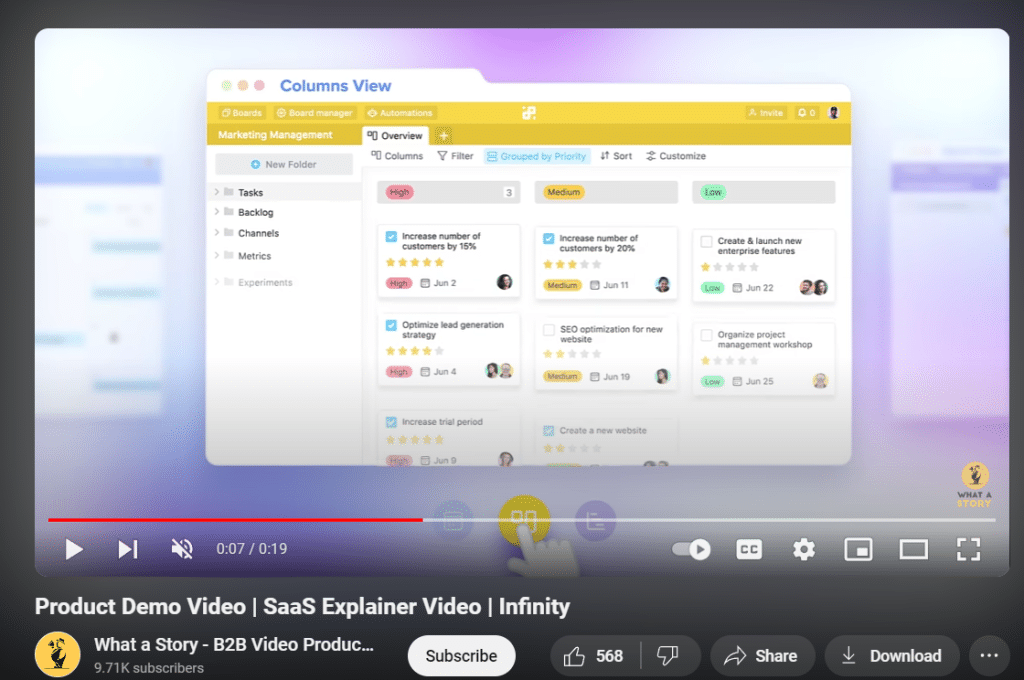Open the more actions ellipsis menu
Image resolution: width=1024 pixels, height=680 pixels.
pyautogui.click(x=989, y=656)
